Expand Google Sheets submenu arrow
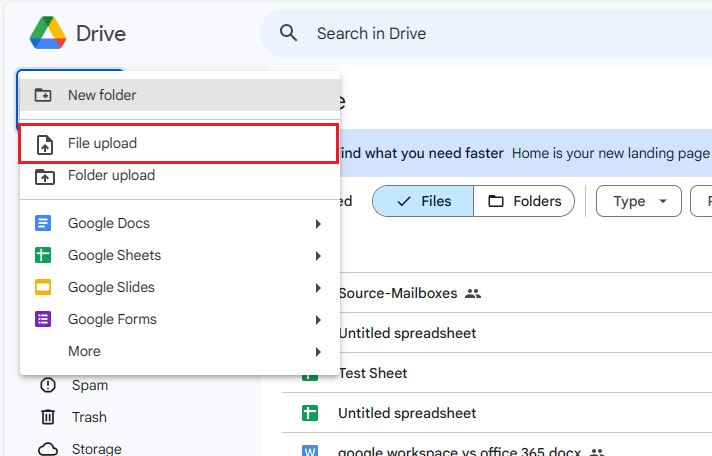 [318, 256]
